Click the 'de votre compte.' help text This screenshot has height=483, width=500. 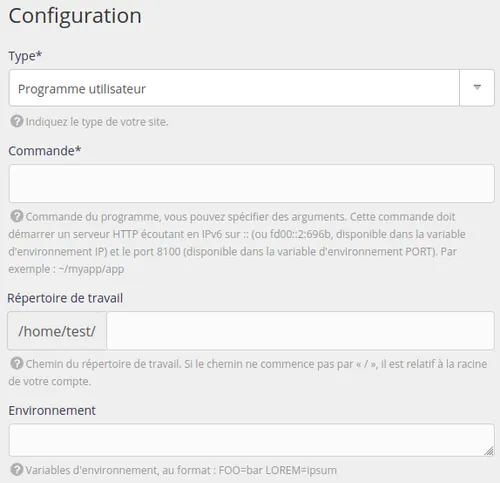(x=50, y=381)
